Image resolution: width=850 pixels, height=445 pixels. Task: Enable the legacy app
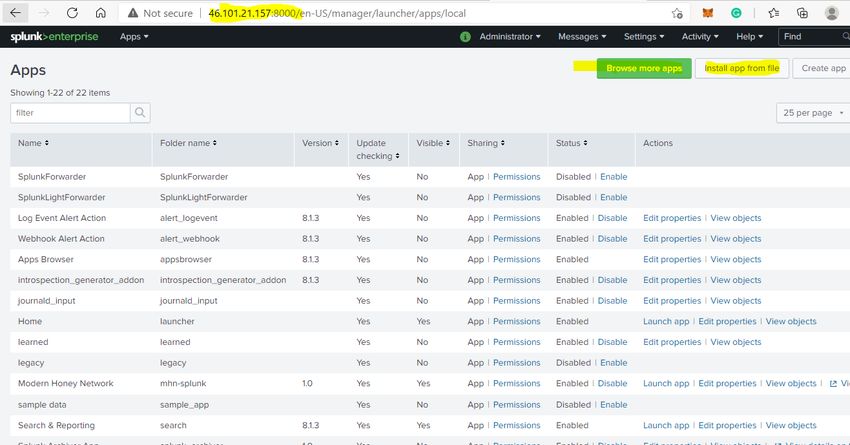pyautogui.click(x=614, y=363)
